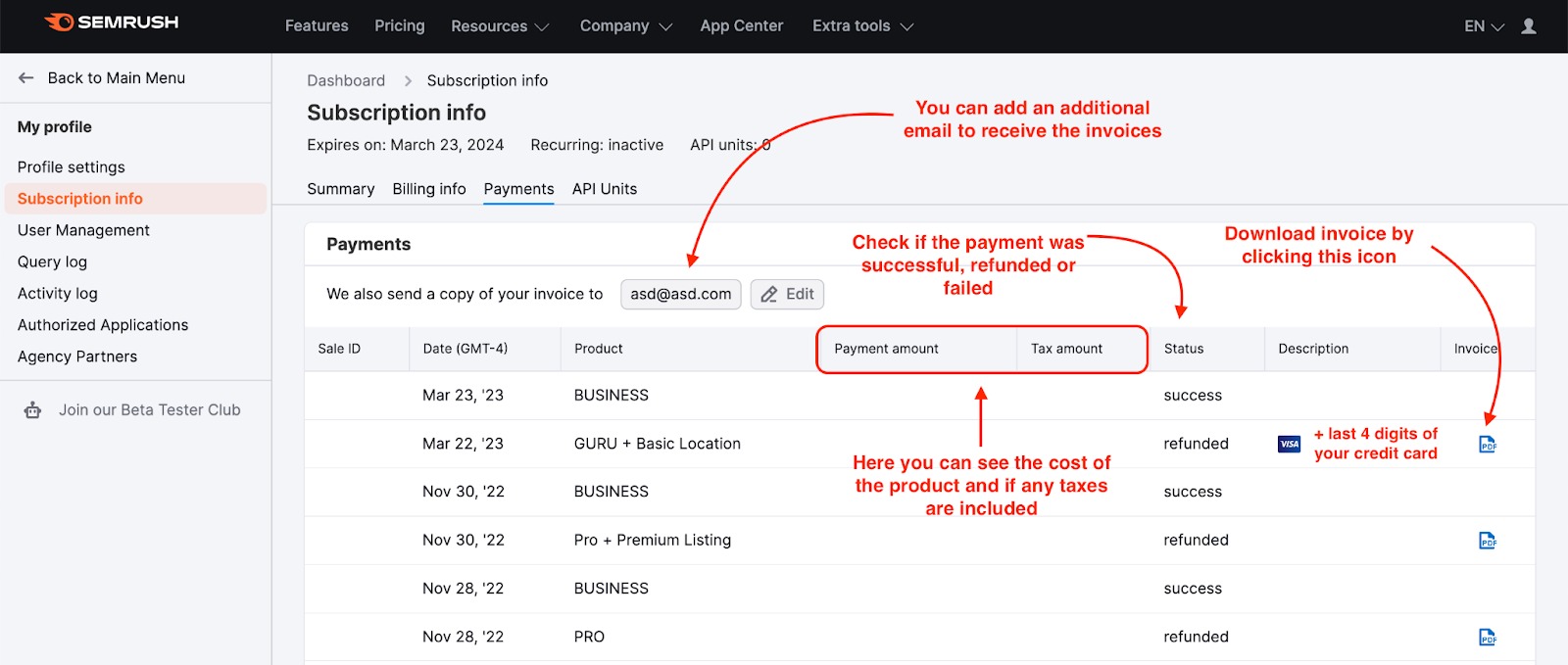Image resolution: width=1568 pixels, height=665 pixels.
Task: Expand the Extra tools dropdown
Action: (x=862, y=26)
